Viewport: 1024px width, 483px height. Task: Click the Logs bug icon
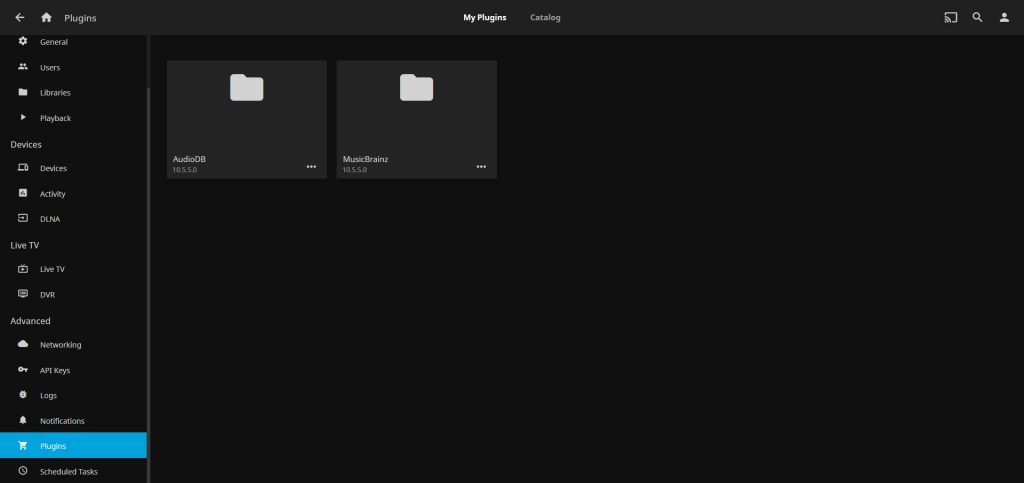pos(23,395)
